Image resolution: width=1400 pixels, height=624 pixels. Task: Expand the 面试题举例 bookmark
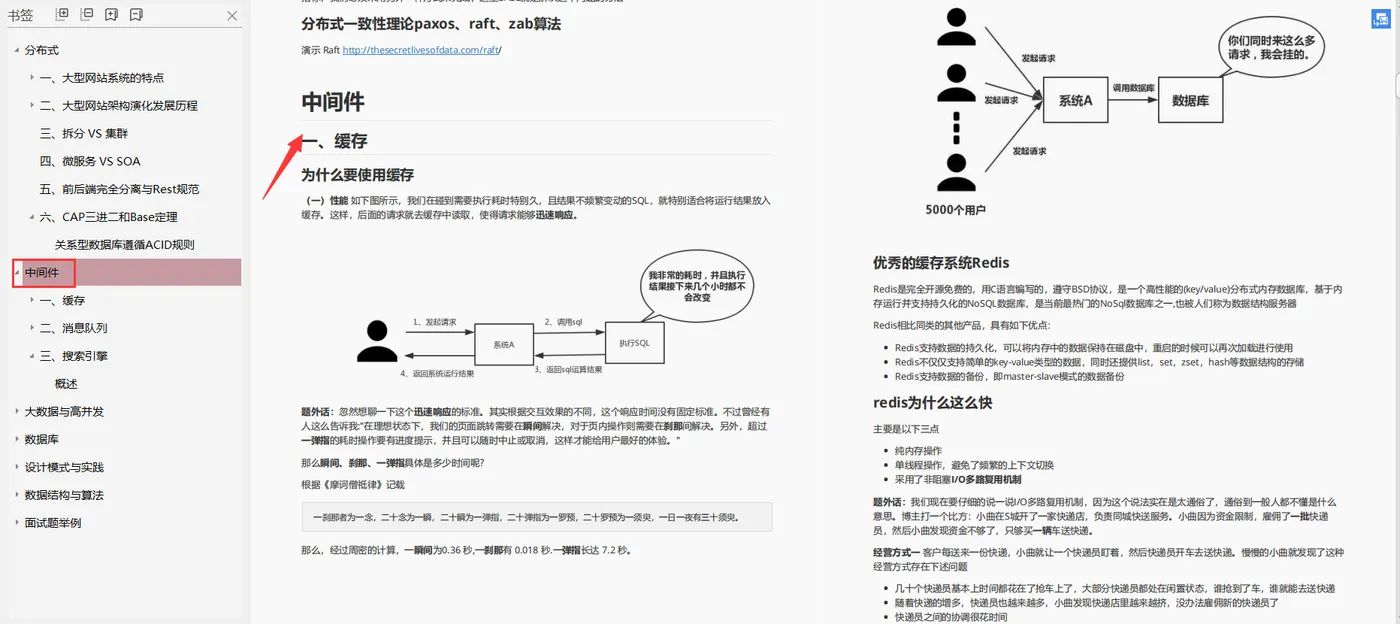click(x=16, y=523)
